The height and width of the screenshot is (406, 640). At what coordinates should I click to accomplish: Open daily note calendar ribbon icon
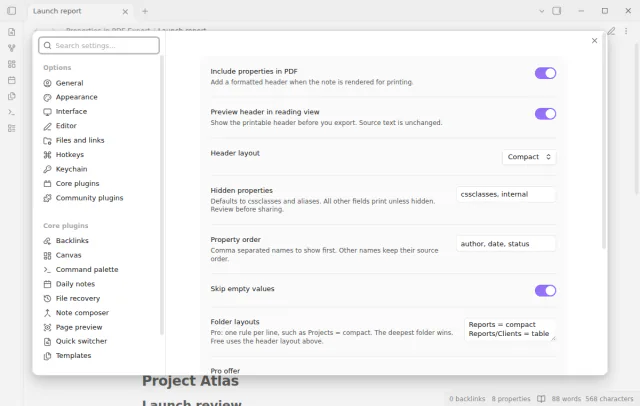pyautogui.click(x=12, y=80)
